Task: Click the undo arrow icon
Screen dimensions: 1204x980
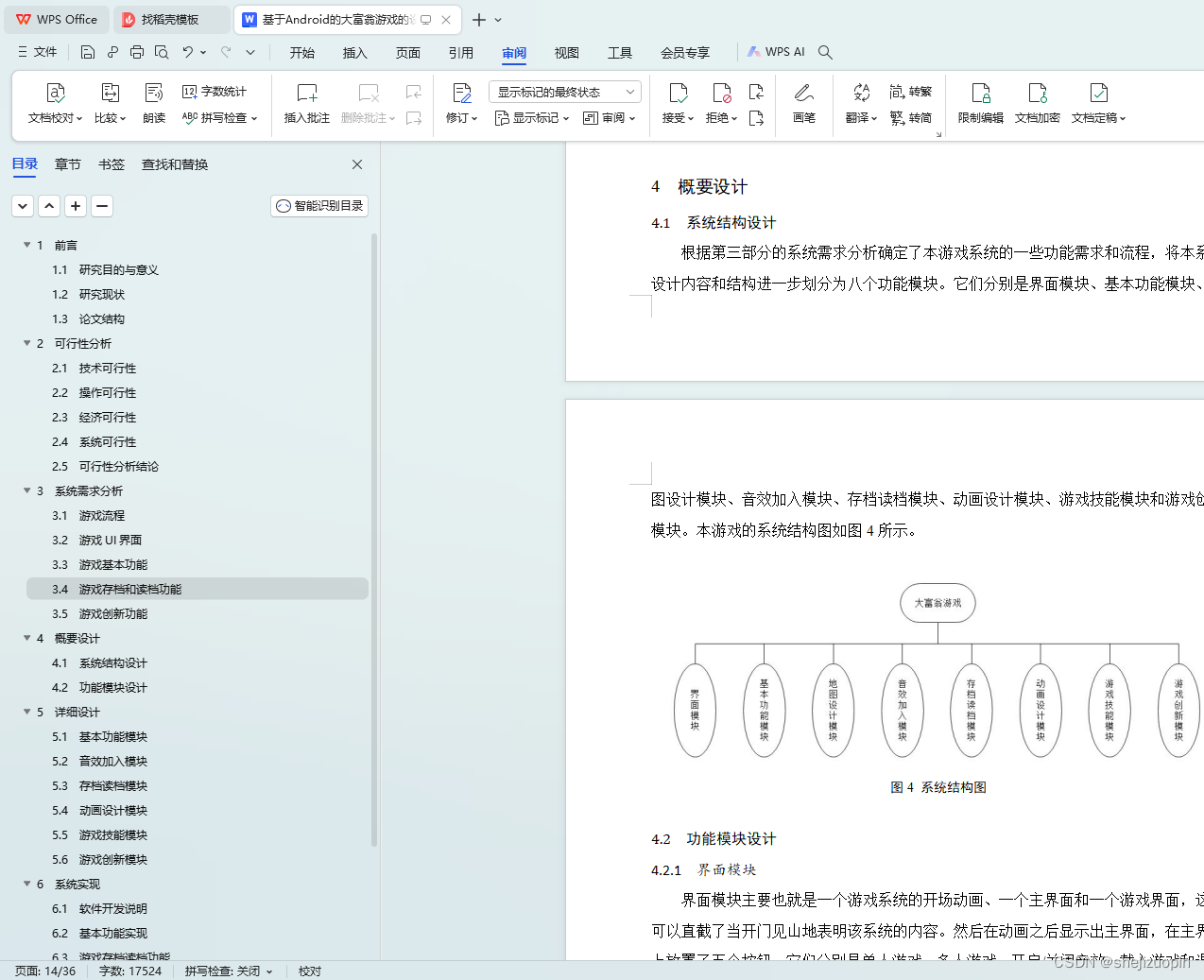Action: click(188, 52)
